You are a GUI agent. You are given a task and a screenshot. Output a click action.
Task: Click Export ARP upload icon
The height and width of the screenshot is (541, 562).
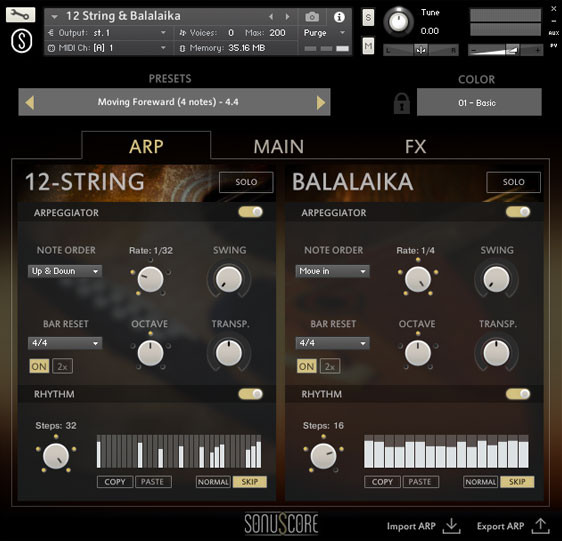[540, 526]
